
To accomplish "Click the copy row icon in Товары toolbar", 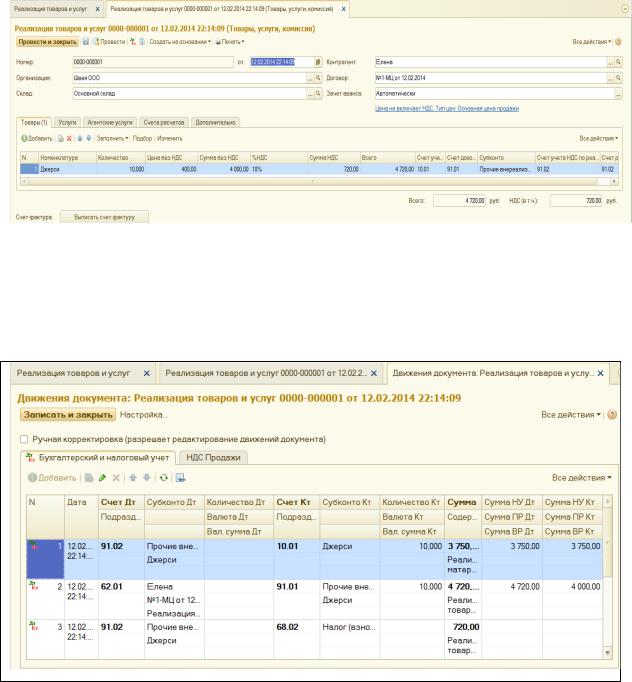I will [60, 139].
